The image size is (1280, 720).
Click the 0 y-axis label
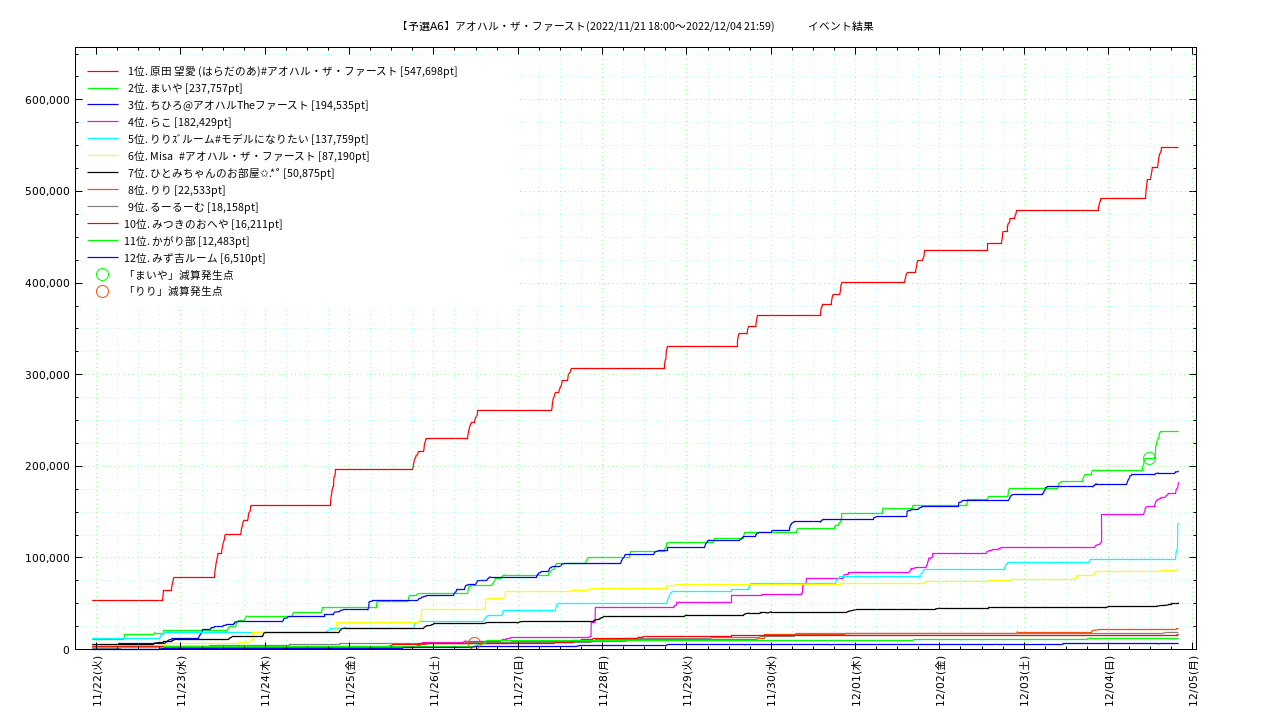66,650
